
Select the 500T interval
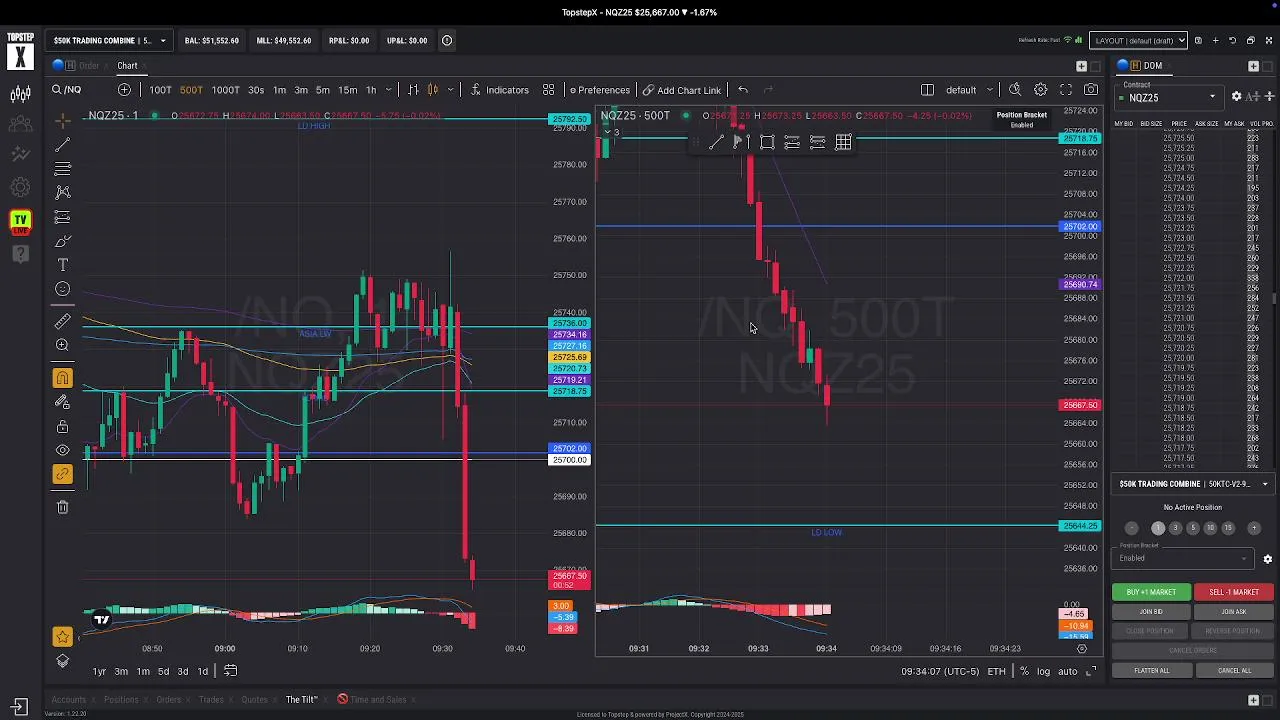click(191, 90)
